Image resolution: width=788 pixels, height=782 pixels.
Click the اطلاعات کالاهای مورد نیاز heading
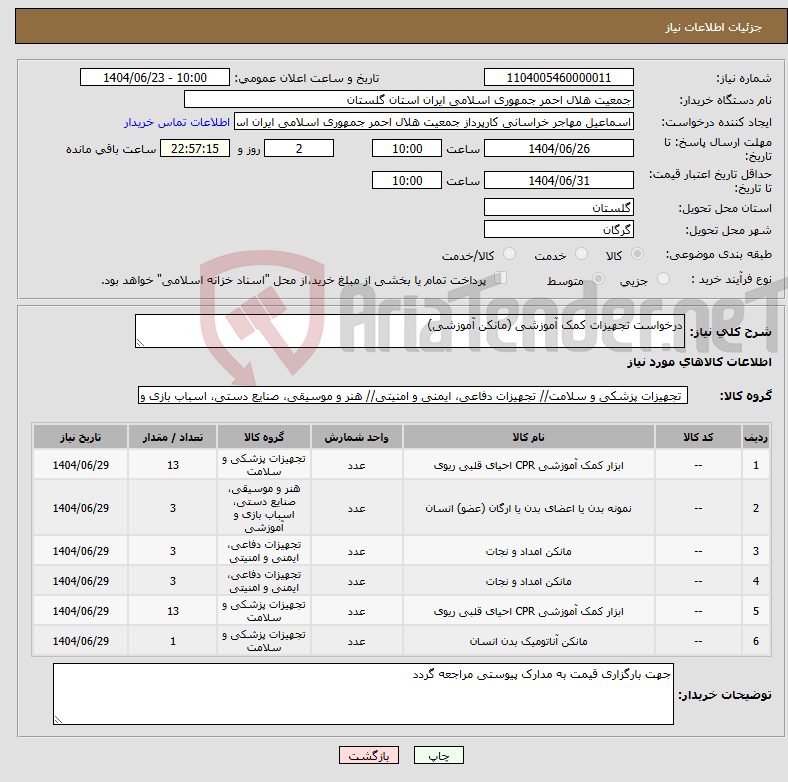click(699, 362)
